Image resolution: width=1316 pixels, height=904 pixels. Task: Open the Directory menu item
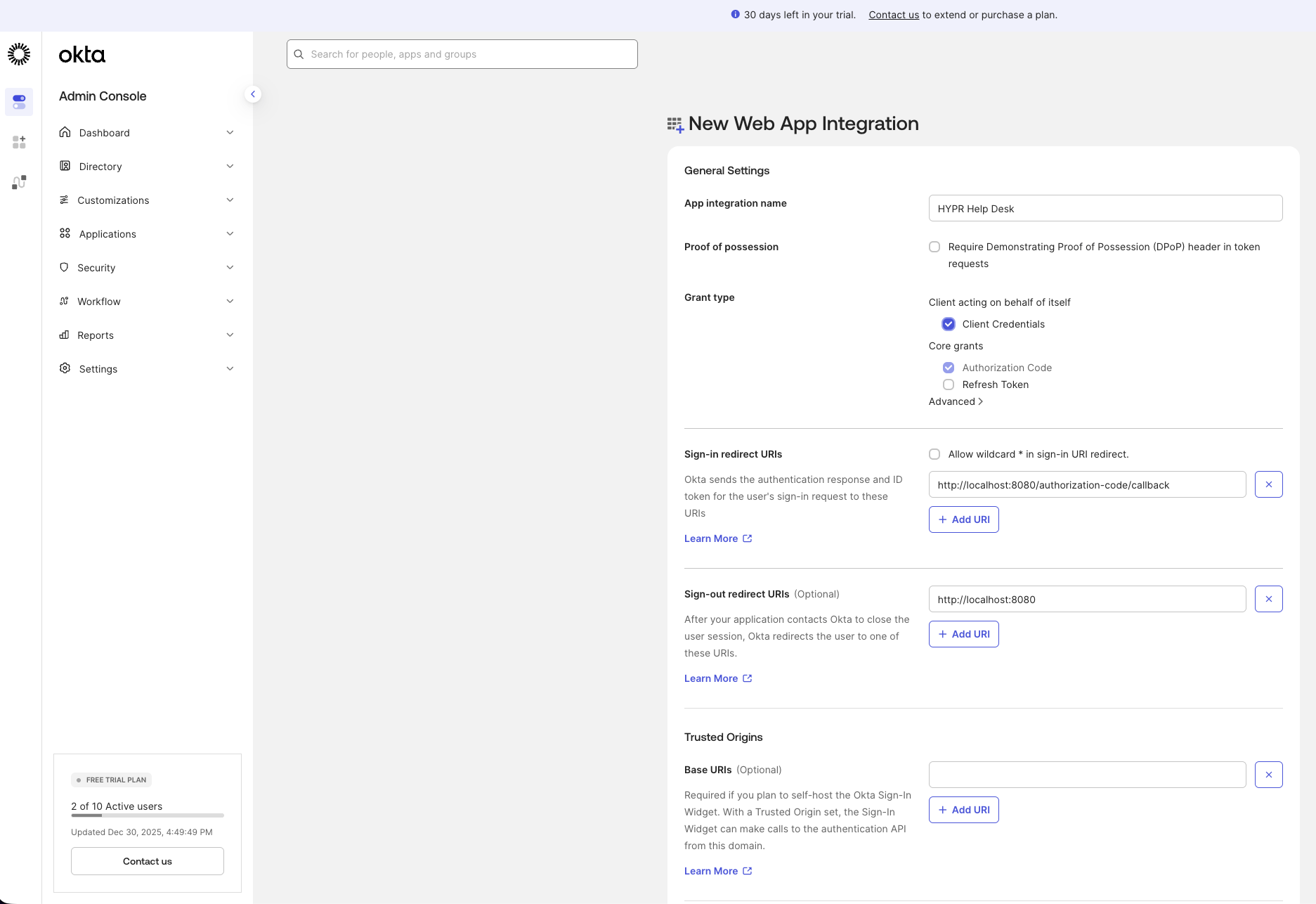(x=100, y=167)
